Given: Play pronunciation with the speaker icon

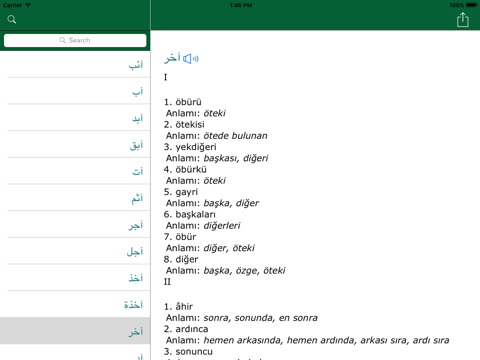Looking at the screenshot, I should click(x=191, y=59).
